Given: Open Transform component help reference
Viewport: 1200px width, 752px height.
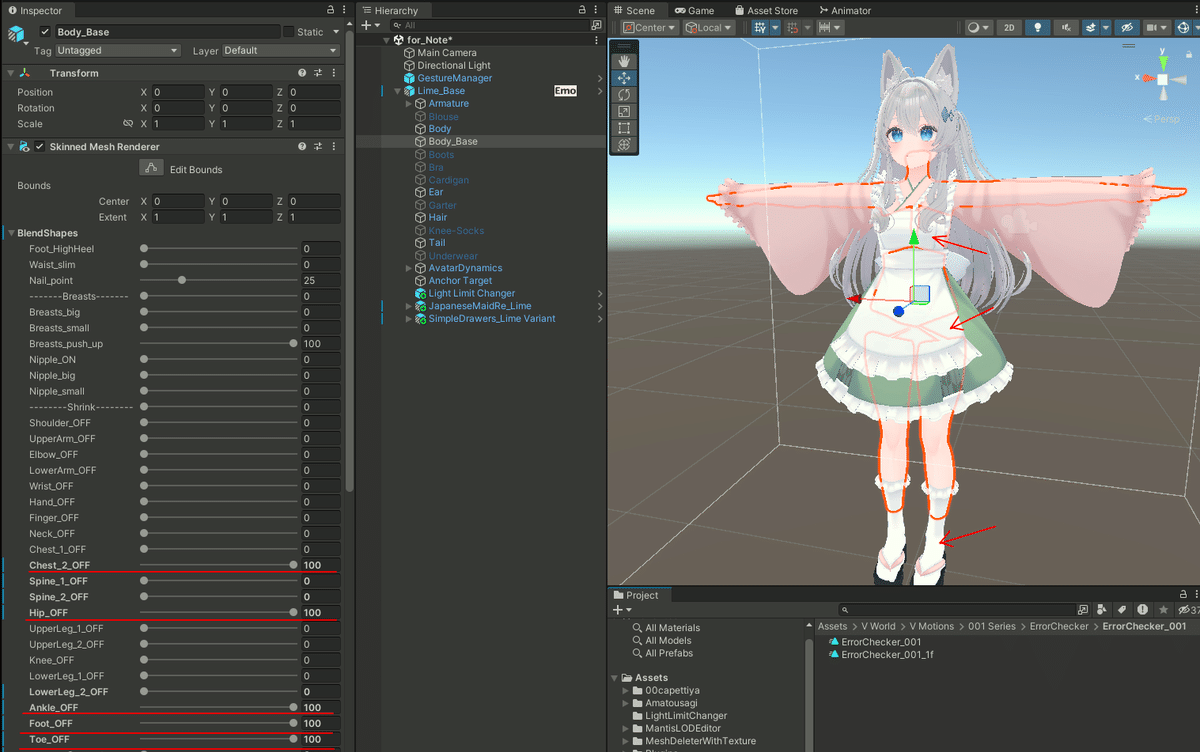Looking at the screenshot, I should pyautogui.click(x=302, y=73).
